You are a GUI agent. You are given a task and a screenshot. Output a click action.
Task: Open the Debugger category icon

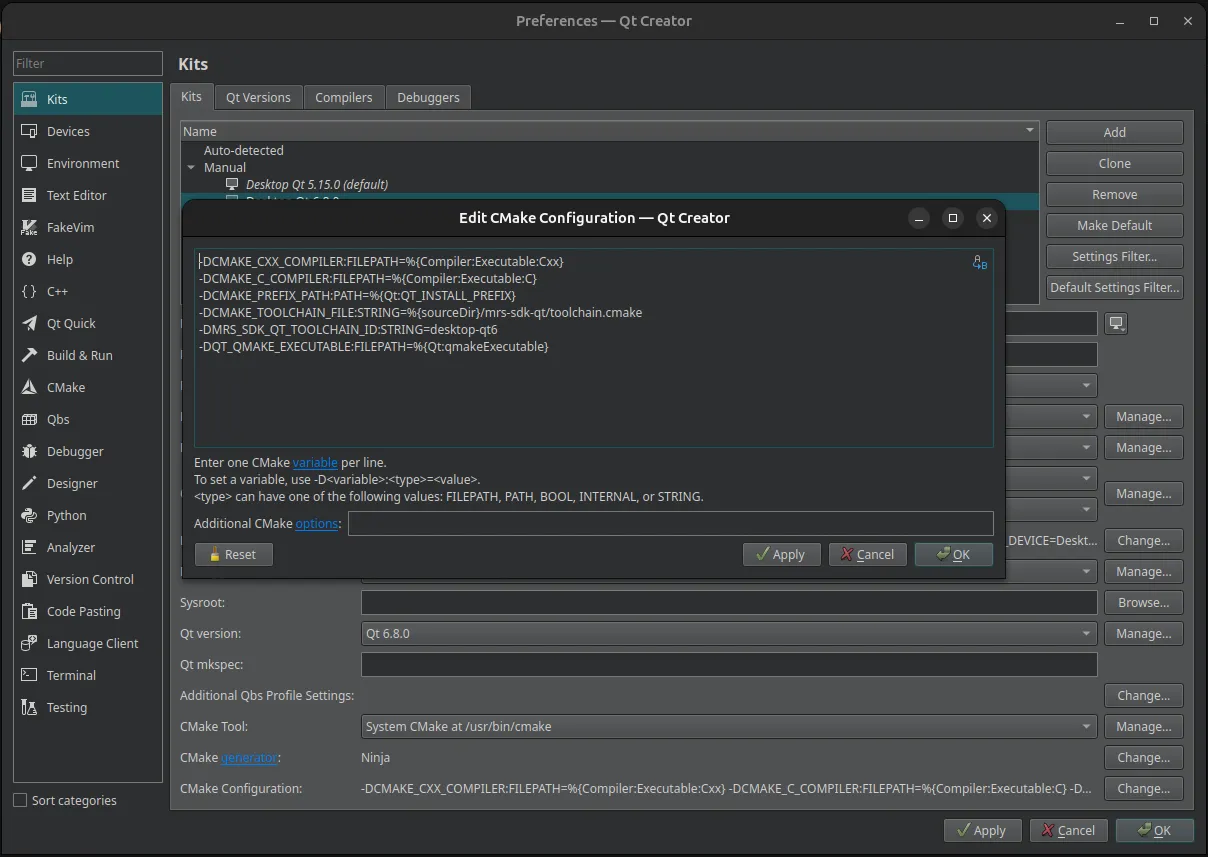29,451
